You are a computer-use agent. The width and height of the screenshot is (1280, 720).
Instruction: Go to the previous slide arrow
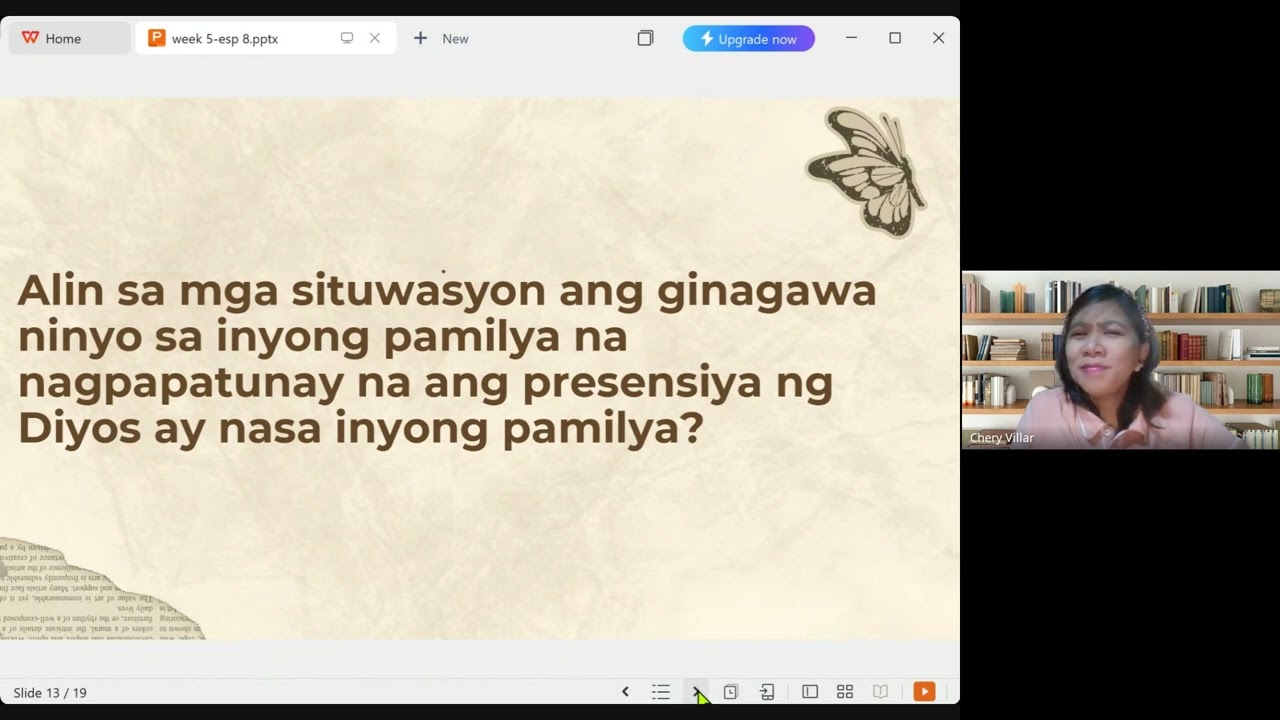coord(625,692)
